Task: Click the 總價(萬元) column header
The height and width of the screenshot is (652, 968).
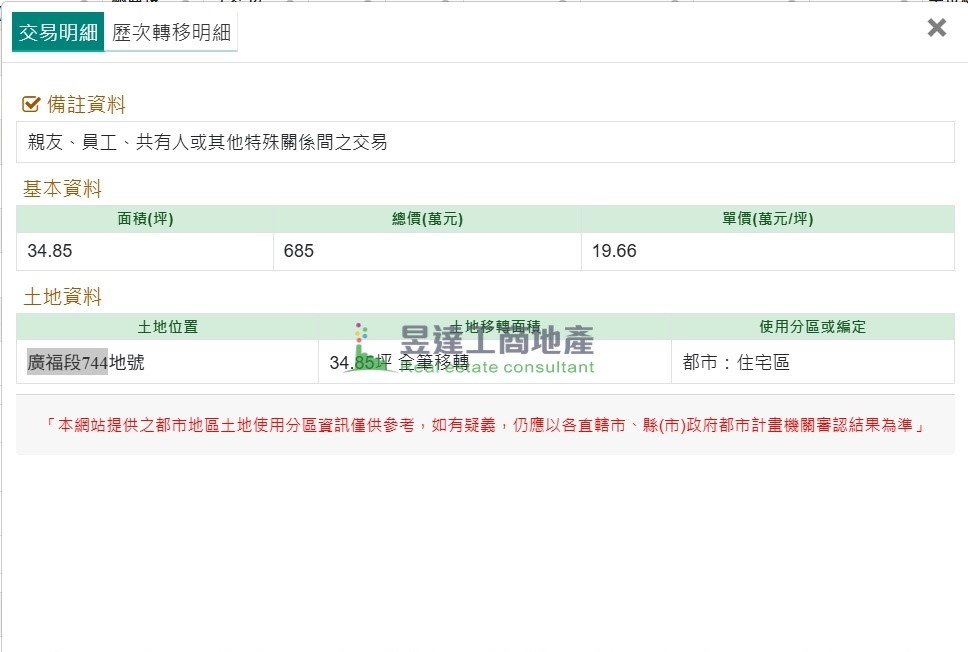Action: [x=427, y=219]
